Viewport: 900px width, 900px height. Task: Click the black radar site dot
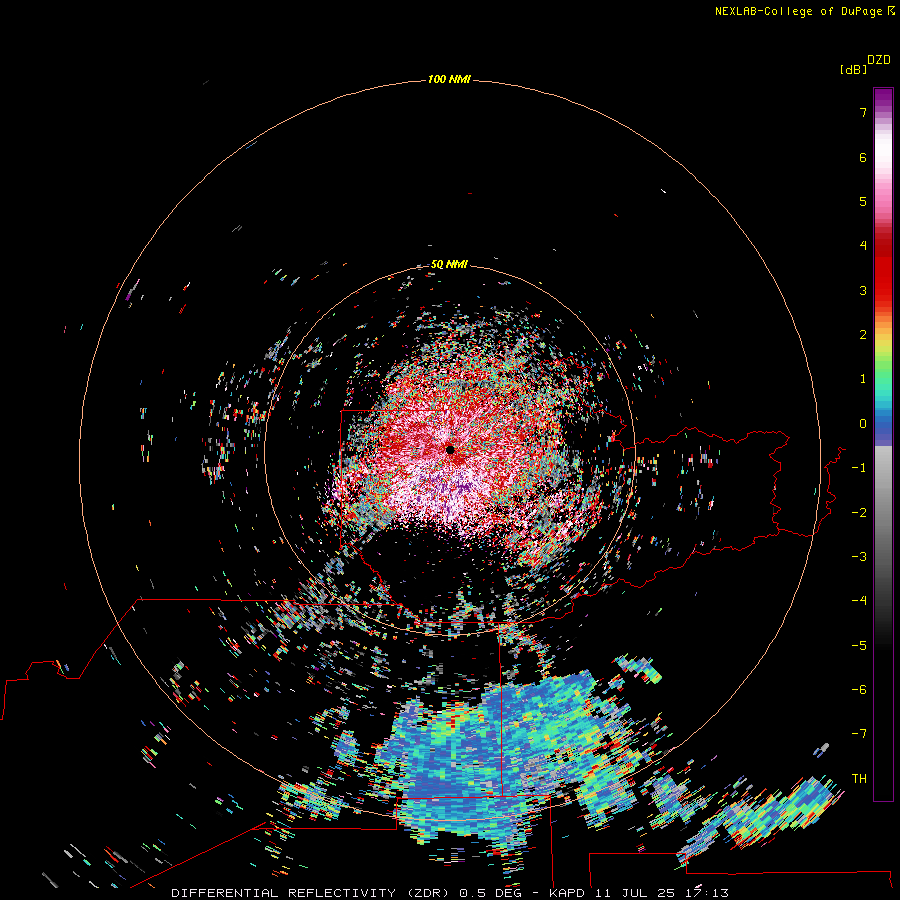point(450,450)
